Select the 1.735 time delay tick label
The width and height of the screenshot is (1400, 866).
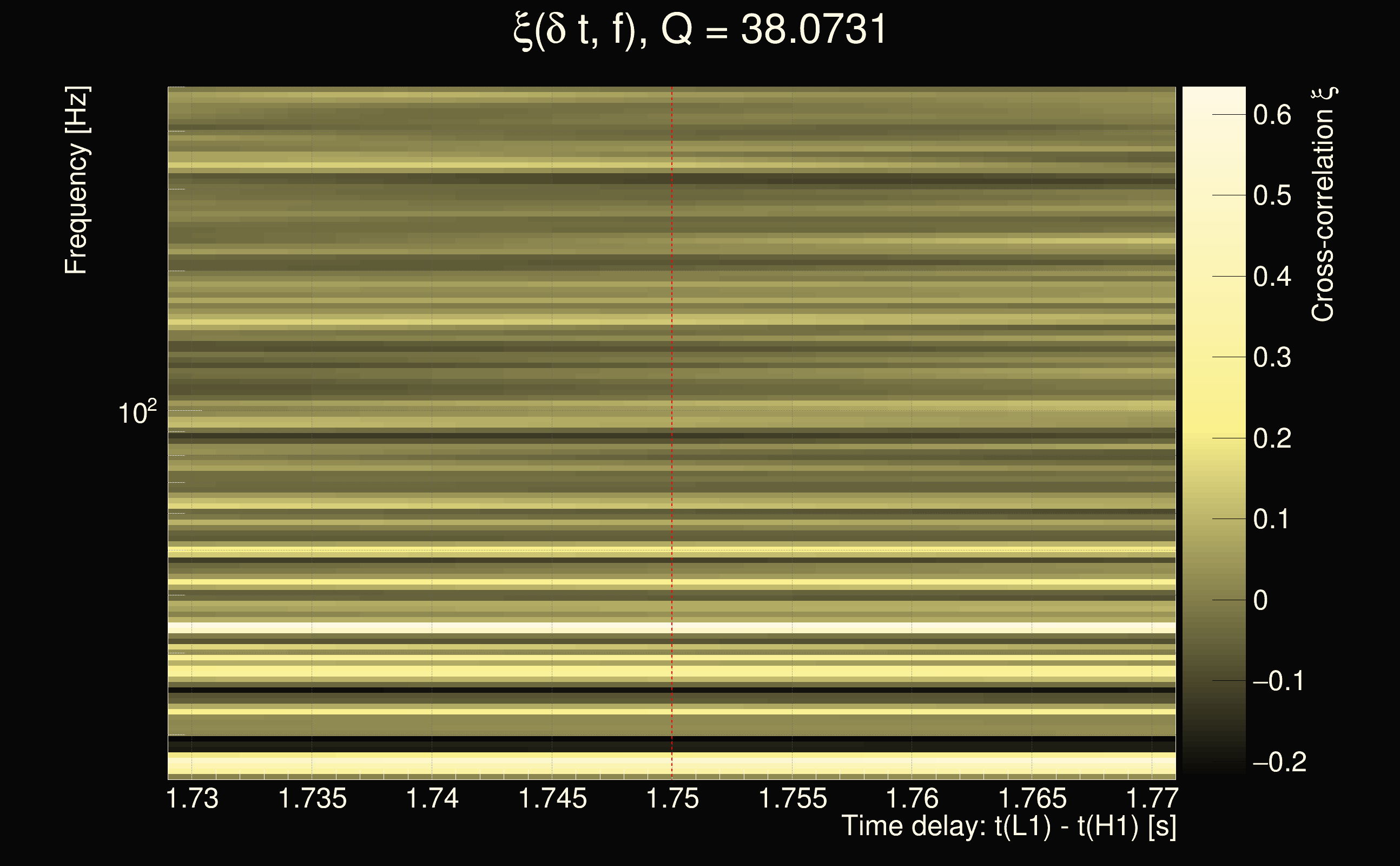(x=312, y=798)
